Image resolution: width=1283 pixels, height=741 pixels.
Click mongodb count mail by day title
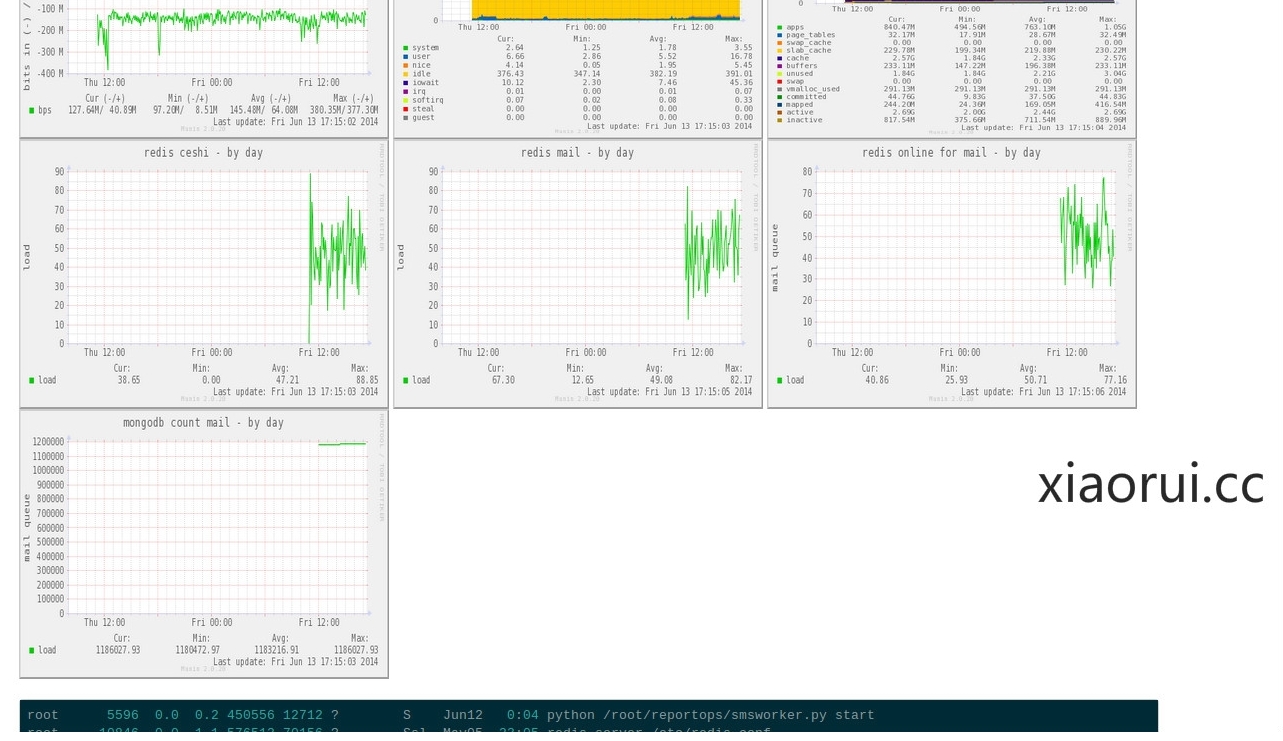point(203,423)
